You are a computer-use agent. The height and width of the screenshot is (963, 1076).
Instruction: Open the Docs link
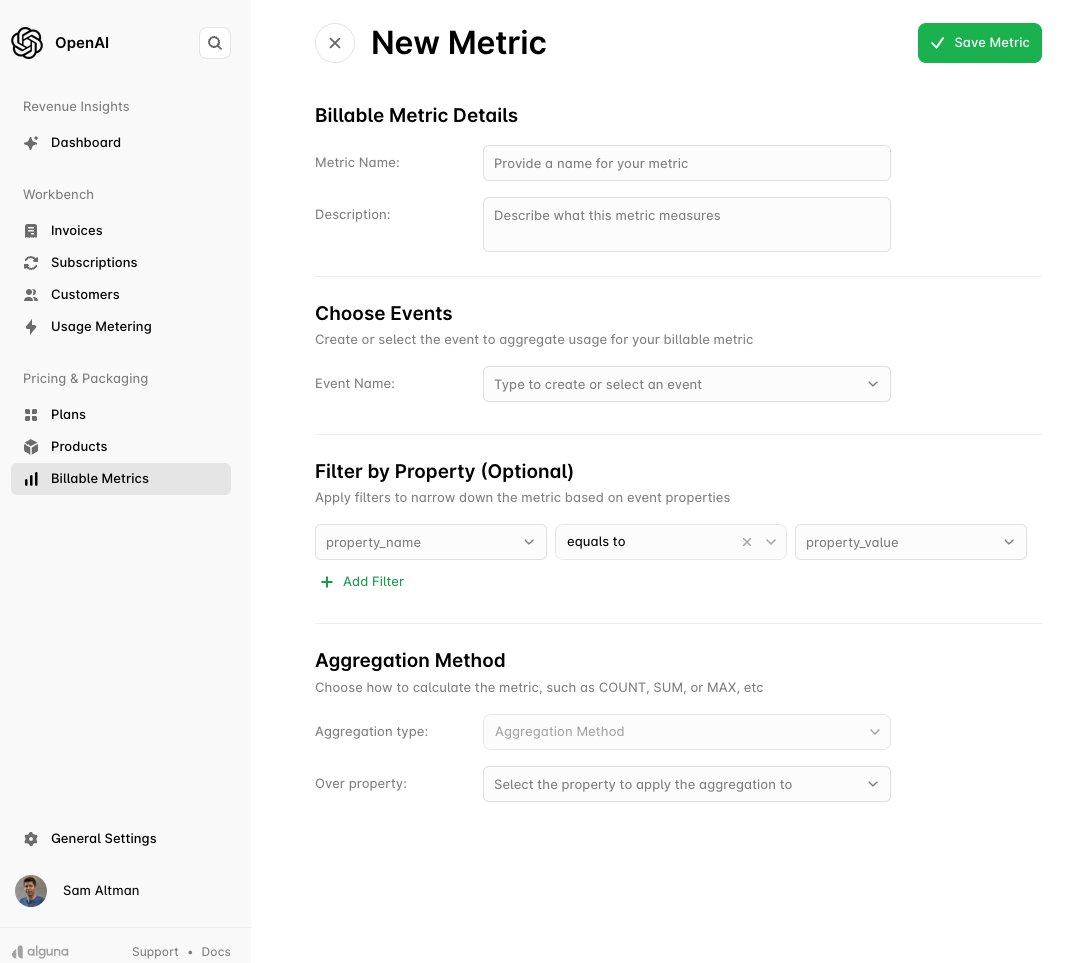tap(215, 952)
